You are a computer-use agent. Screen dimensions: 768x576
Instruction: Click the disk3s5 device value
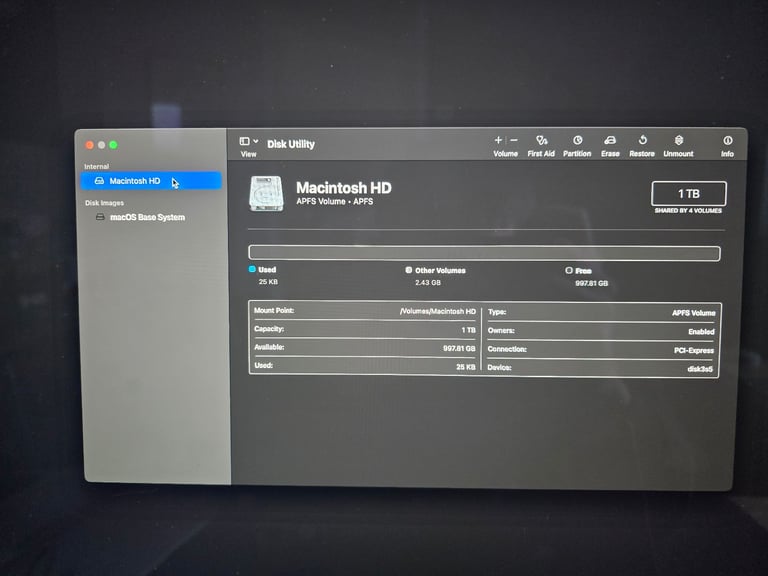coord(700,369)
